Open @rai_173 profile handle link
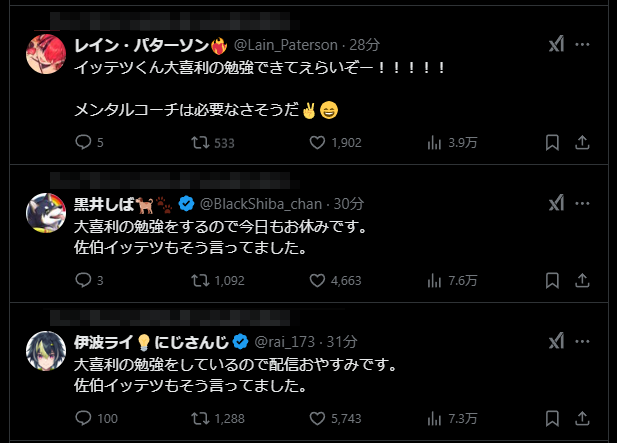Viewport: 617px width, 443px height. click(x=297, y=342)
